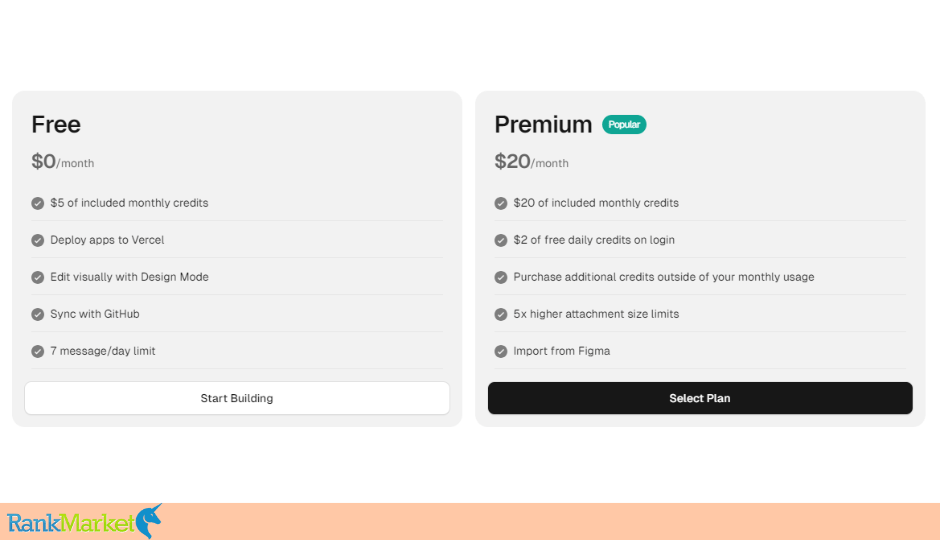Image resolution: width=940 pixels, height=540 pixels.
Task: Click the checkmark beside $2 of free daily credits
Action: pos(501,240)
